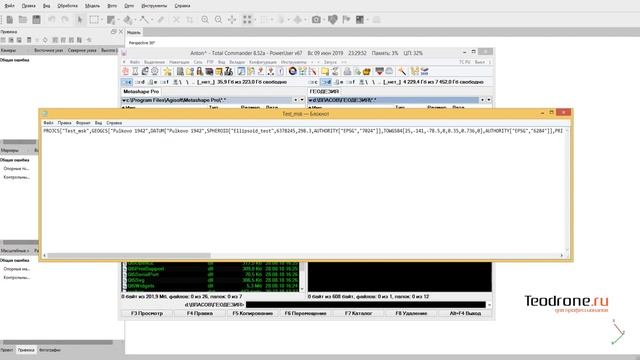Viewport: 640px width, 360px height.
Task: Open Инструменты menu in Metashape
Action: (154, 6)
